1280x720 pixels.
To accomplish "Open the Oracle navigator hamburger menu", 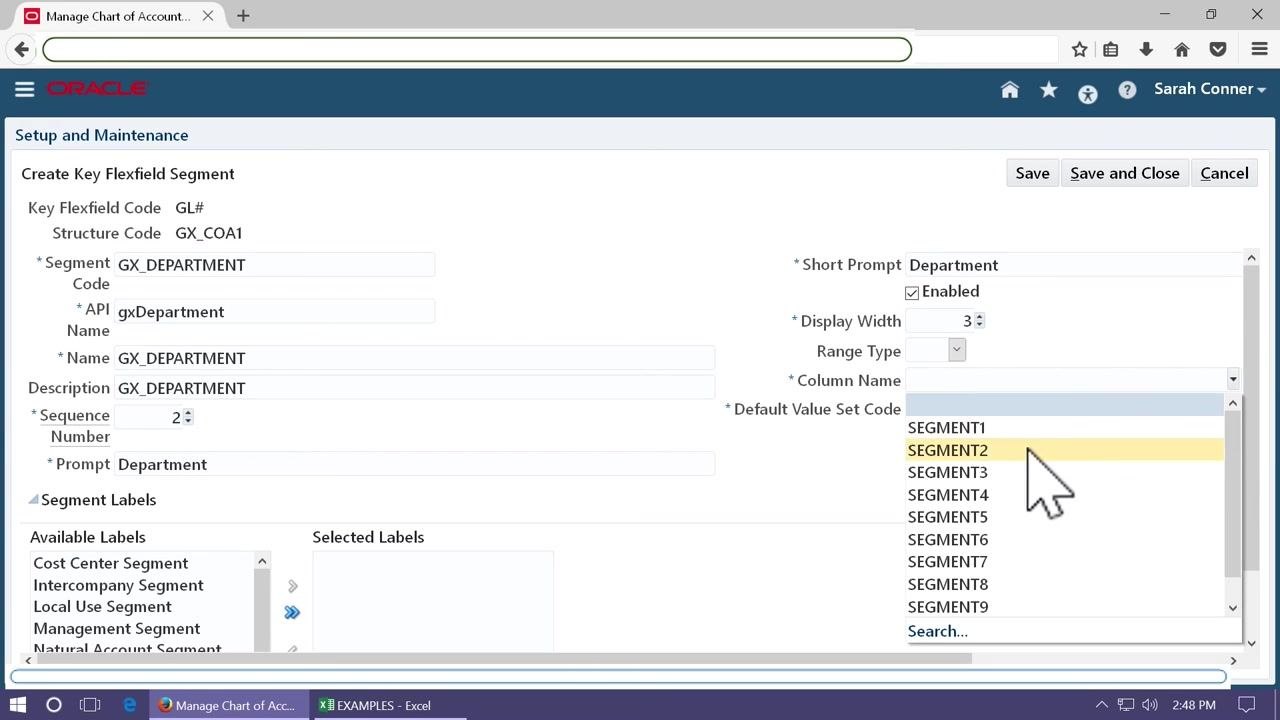I will pos(25,89).
